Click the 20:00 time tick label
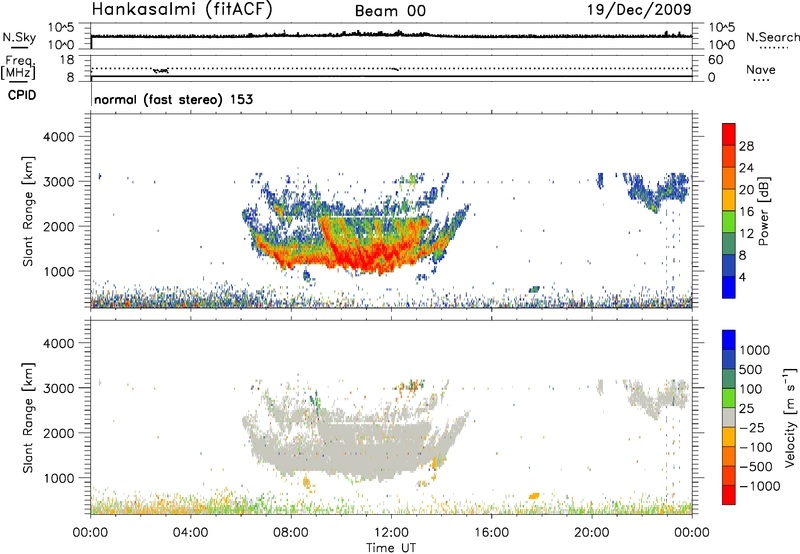Image resolution: width=800 pixels, height=554 pixels. (x=591, y=533)
